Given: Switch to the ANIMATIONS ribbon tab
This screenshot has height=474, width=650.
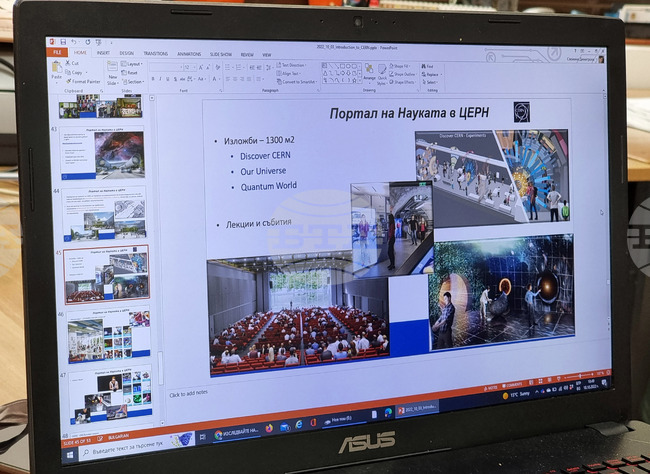Looking at the screenshot, I should [189, 54].
